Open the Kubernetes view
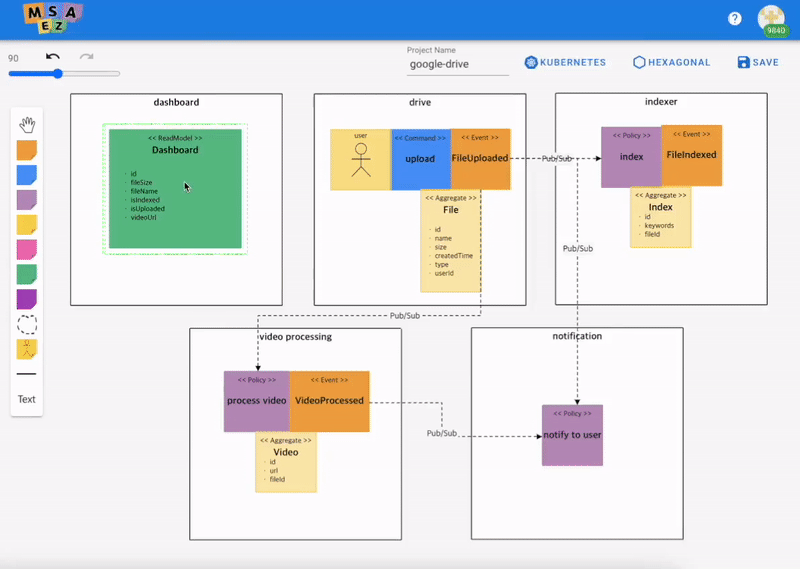 [565, 62]
